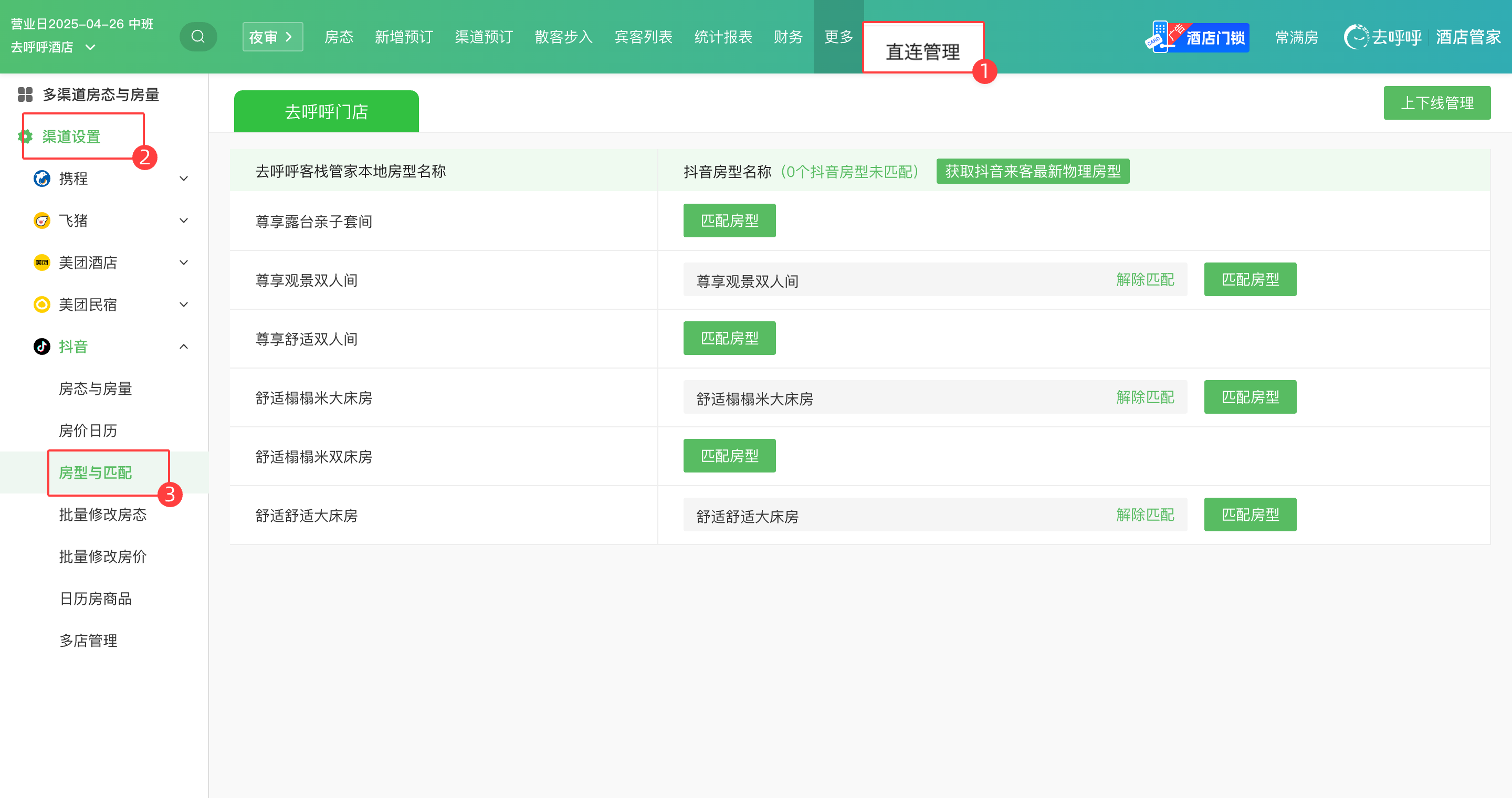Image resolution: width=1512 pixels, height=798 pixels.
Task: Click the Meituan Hotel (美团酒店) icon
Action: pos(41,262)
